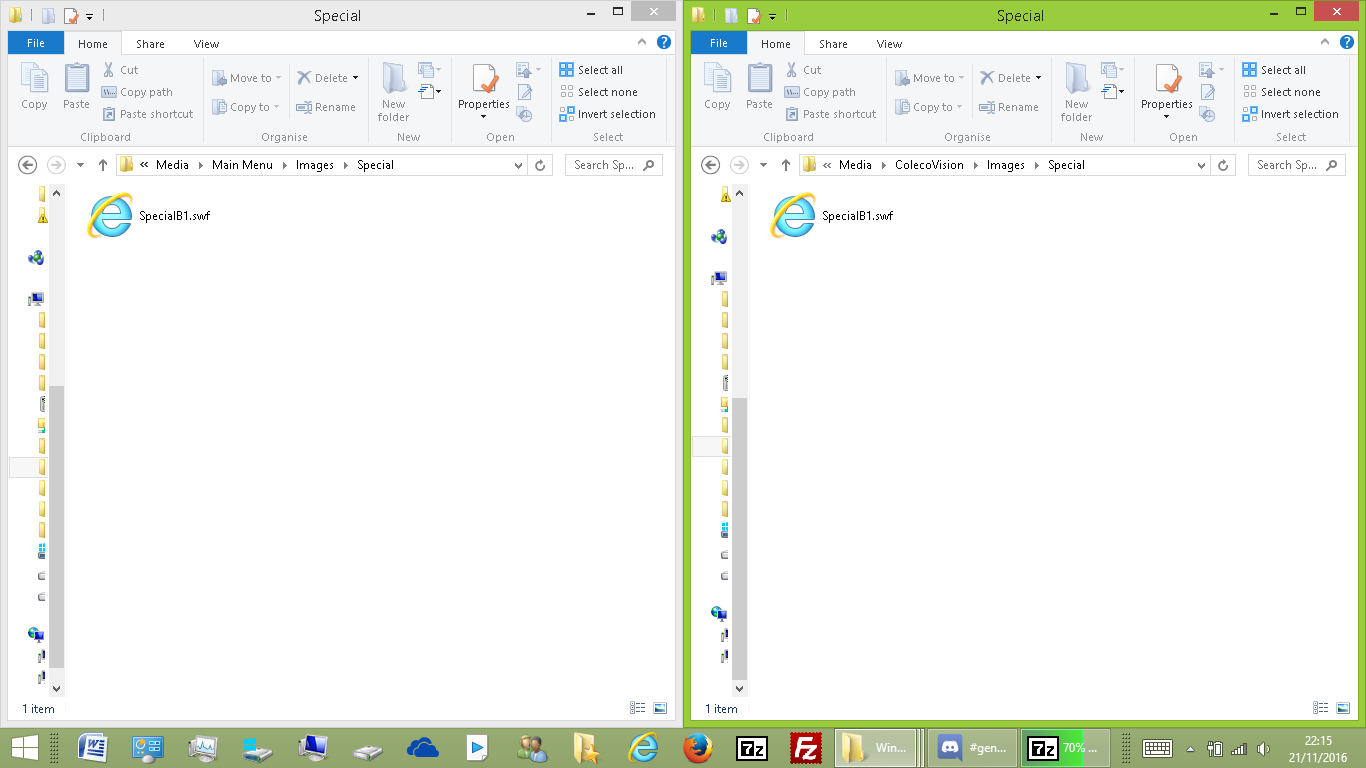
Task: Click the search box in the left window
Action: pyautogui.click(x=614, y=165)
